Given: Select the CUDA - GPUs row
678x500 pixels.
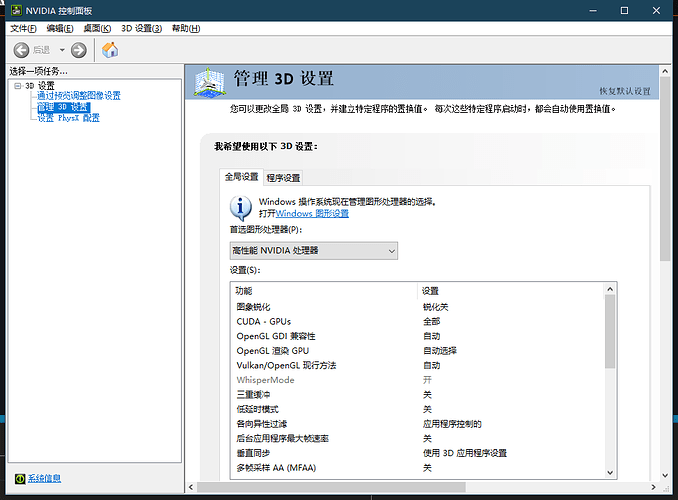Looking at the screenshot, I should click(417, 322).
